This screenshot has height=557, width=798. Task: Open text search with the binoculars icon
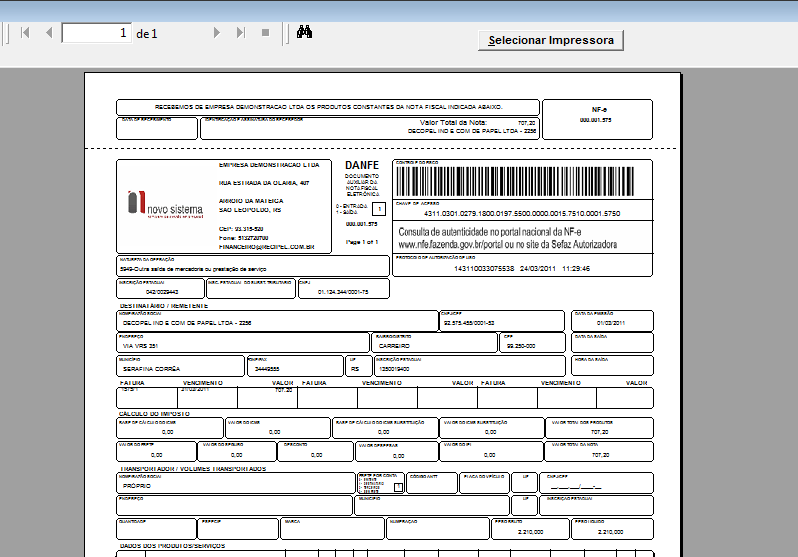(306, 33)
